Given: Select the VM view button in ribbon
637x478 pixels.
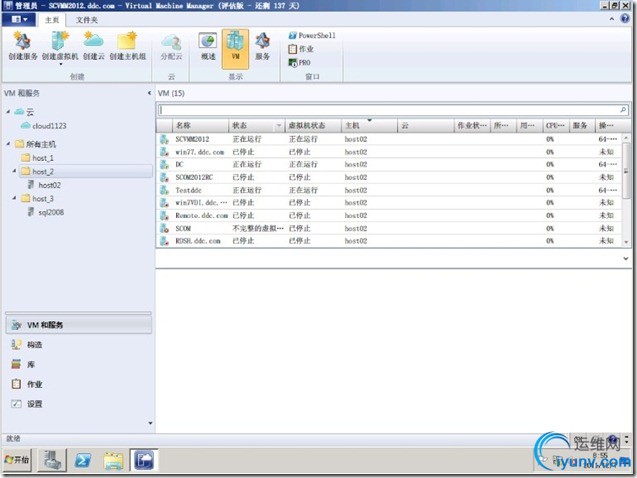Looking at the screenshot, I should [235, 49].
